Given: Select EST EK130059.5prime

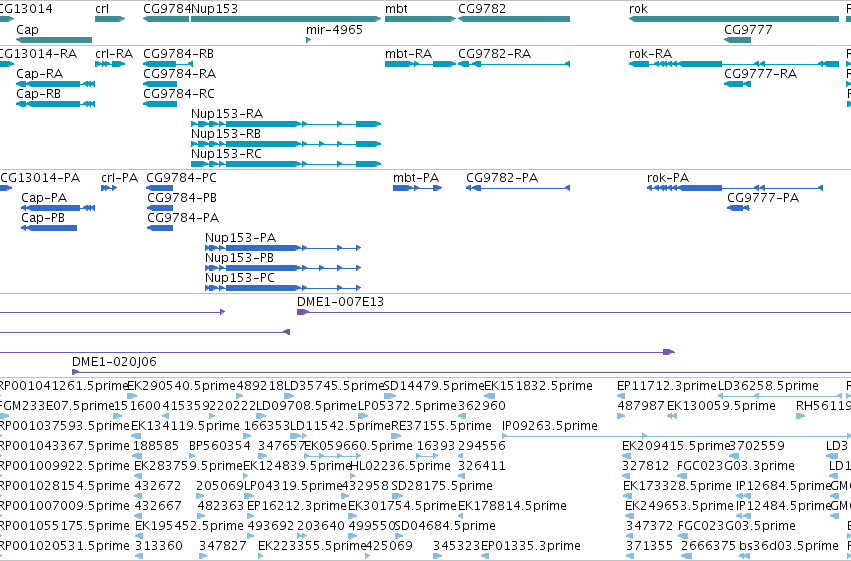Looking at the screenshot, I should [721, 406].
